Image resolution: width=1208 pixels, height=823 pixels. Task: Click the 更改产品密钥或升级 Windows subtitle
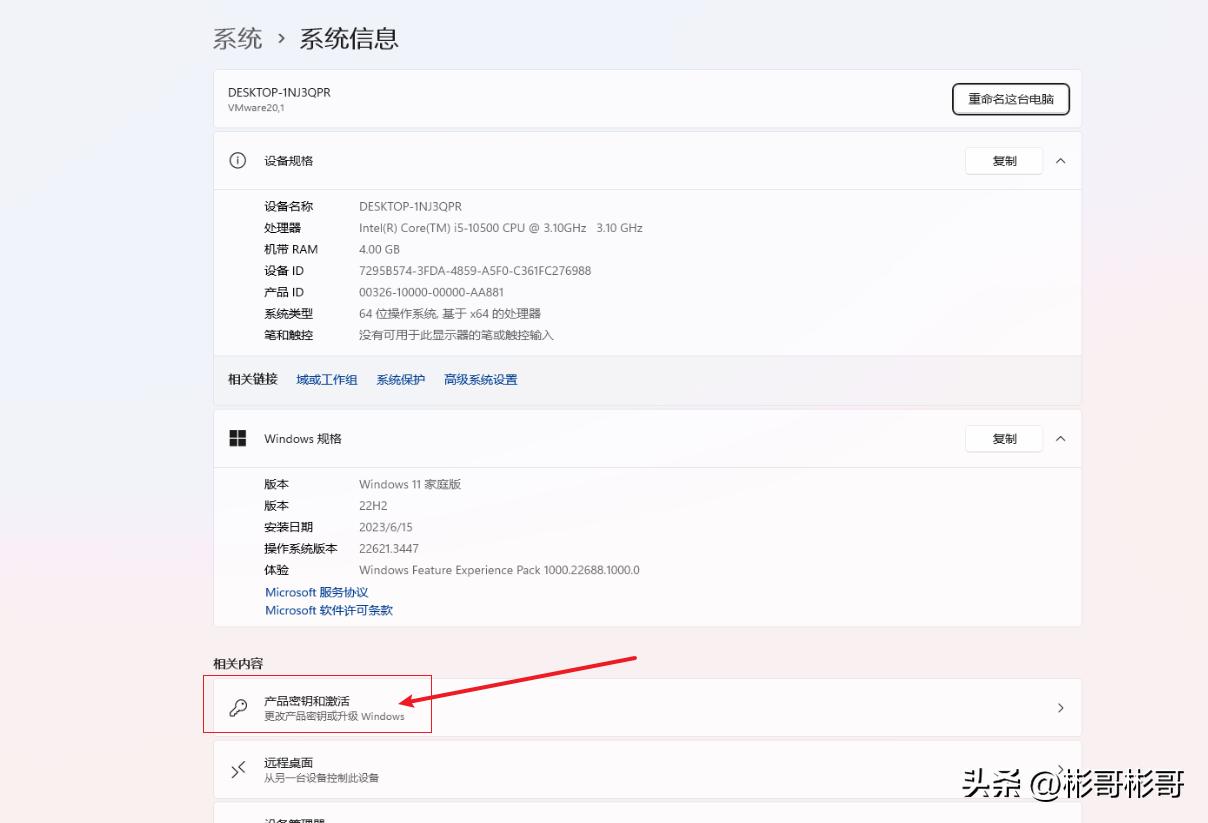tap(334, 716)
